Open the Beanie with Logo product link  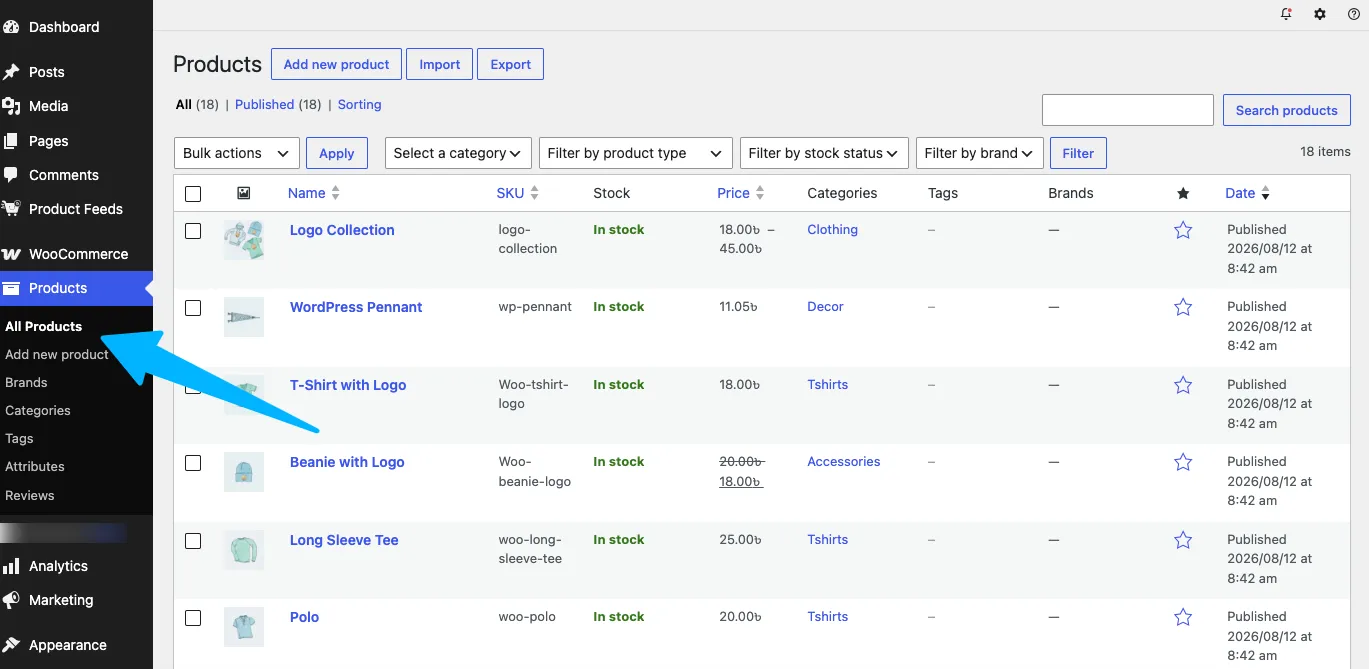click(x=347, y=462)
